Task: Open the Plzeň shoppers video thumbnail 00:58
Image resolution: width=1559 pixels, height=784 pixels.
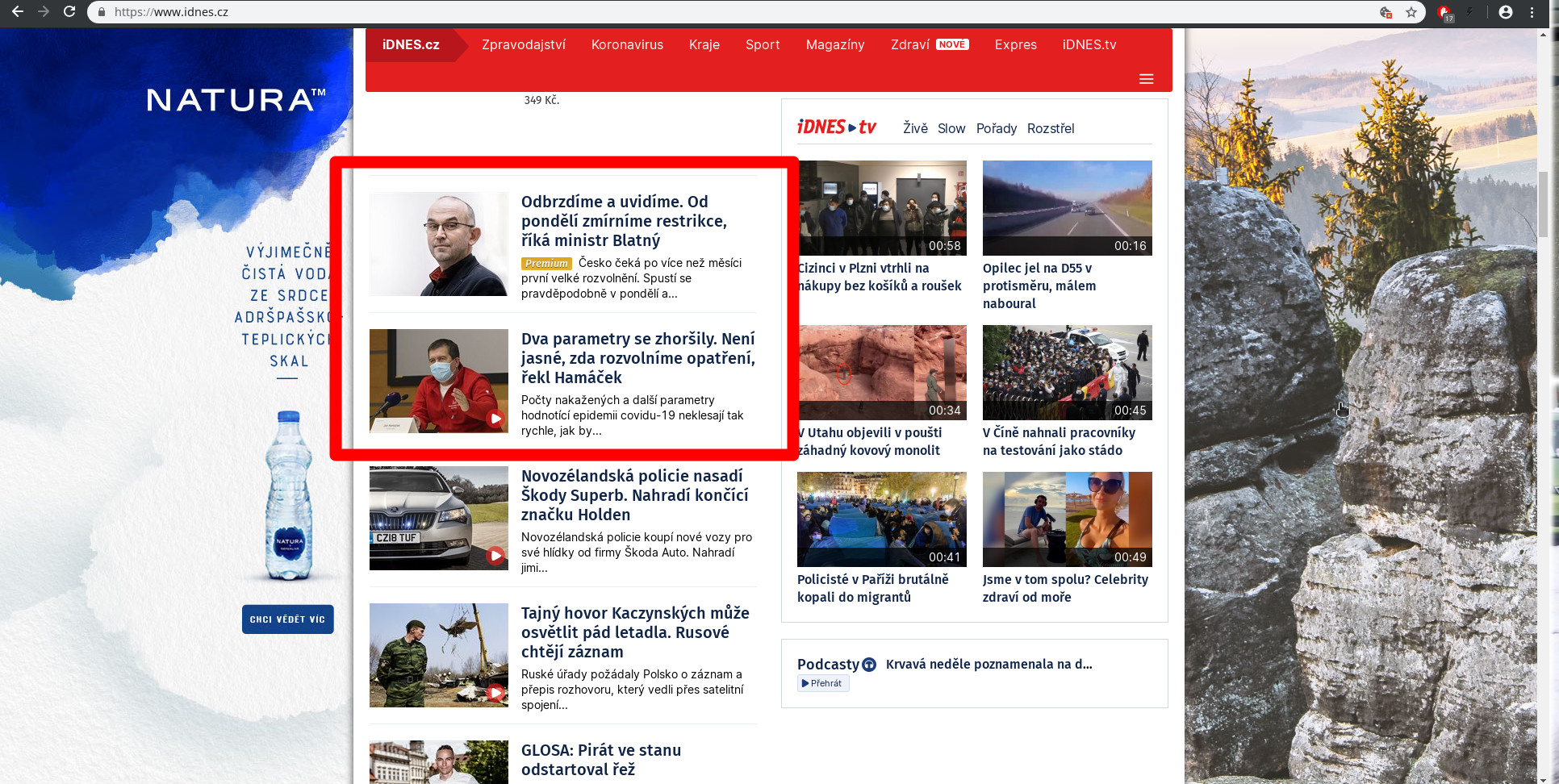Action: click(x=882, y=208)
